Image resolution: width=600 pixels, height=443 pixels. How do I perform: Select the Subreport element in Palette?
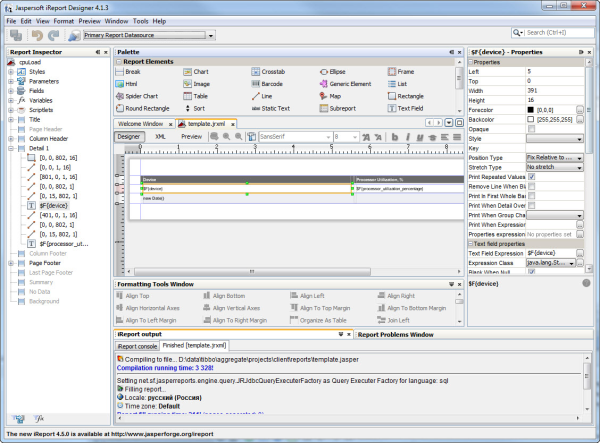tap(338, 108)
